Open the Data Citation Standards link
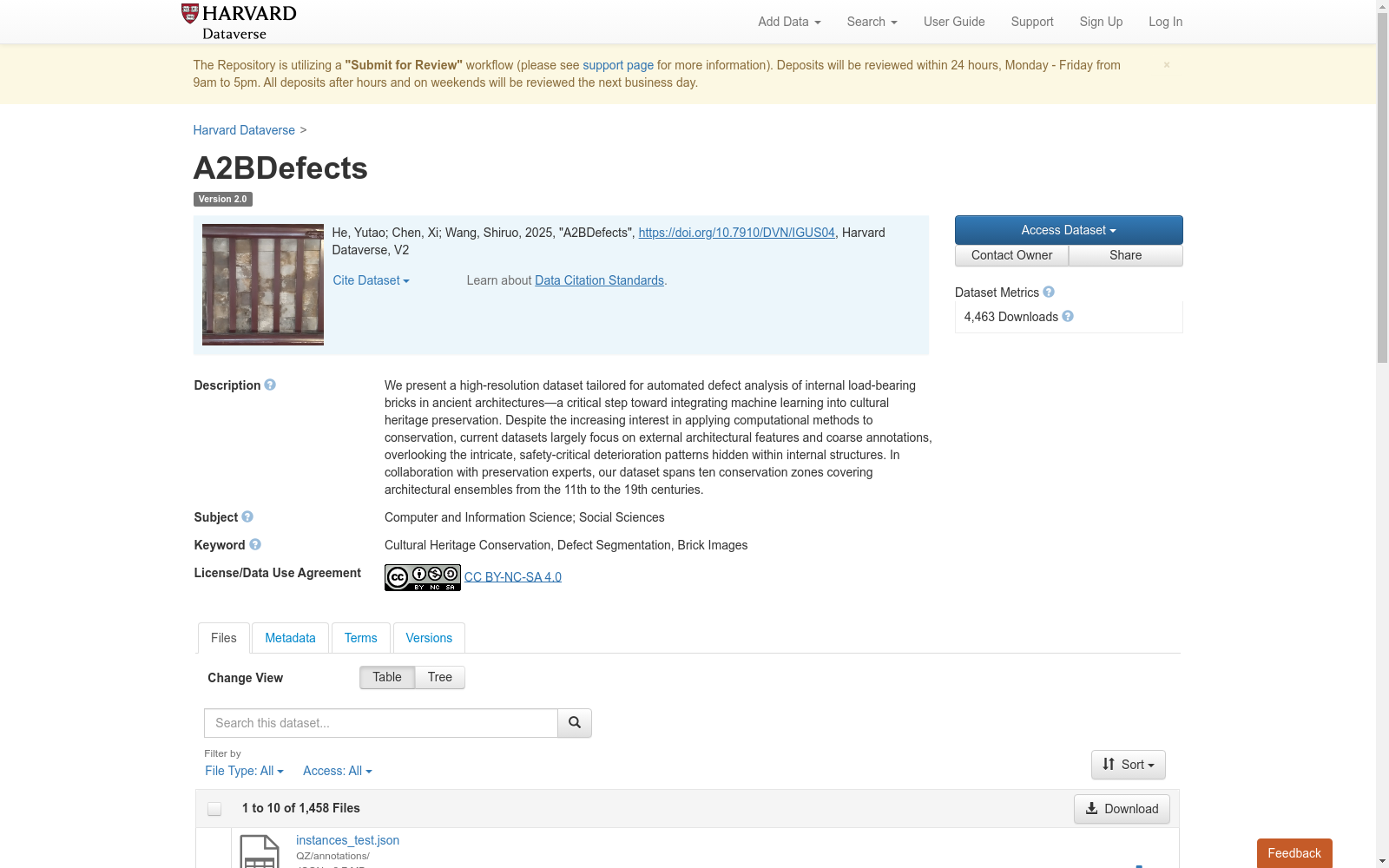1389x868 pixels. pyautogui.click(x=599, y=280)
